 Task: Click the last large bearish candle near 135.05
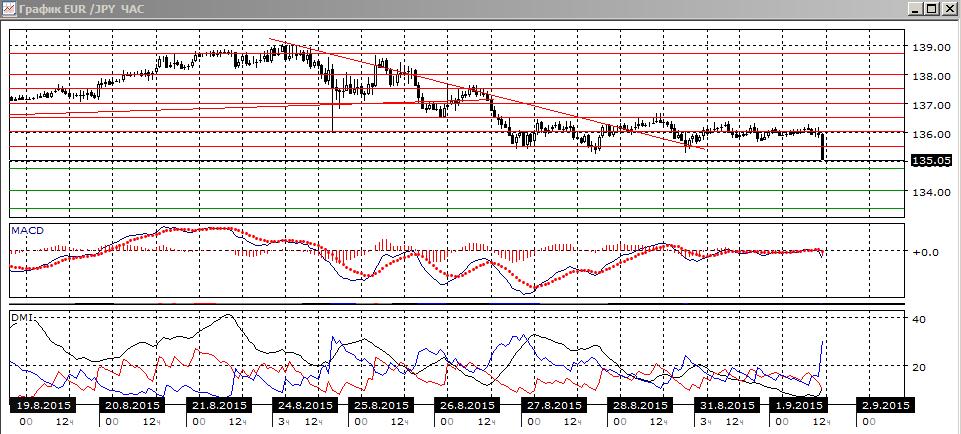point(822,147)
